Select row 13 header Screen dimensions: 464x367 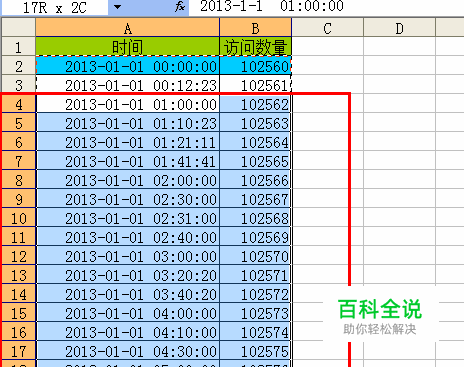click(x=19, y=275)
